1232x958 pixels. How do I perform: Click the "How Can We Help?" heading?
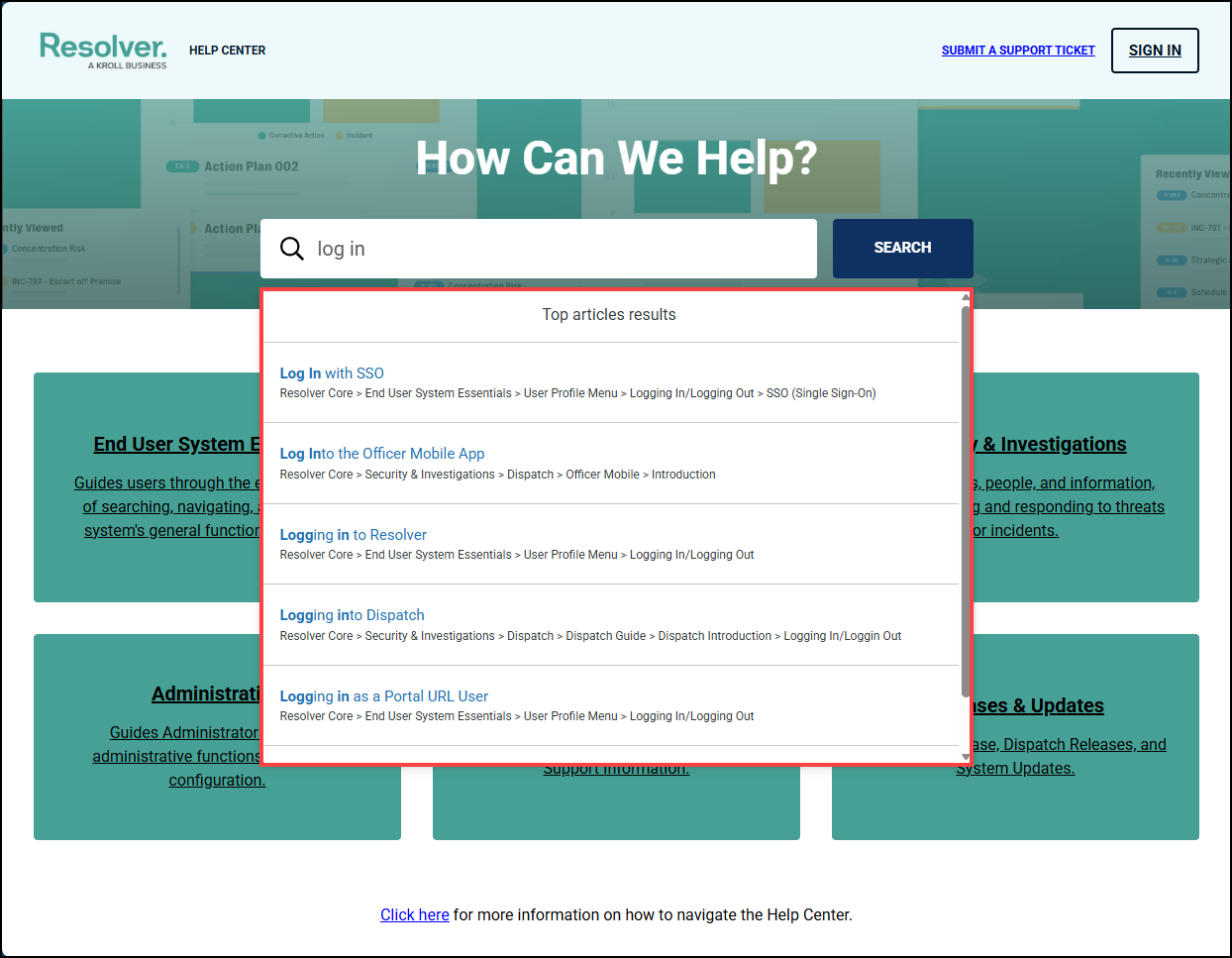point(616,158)
